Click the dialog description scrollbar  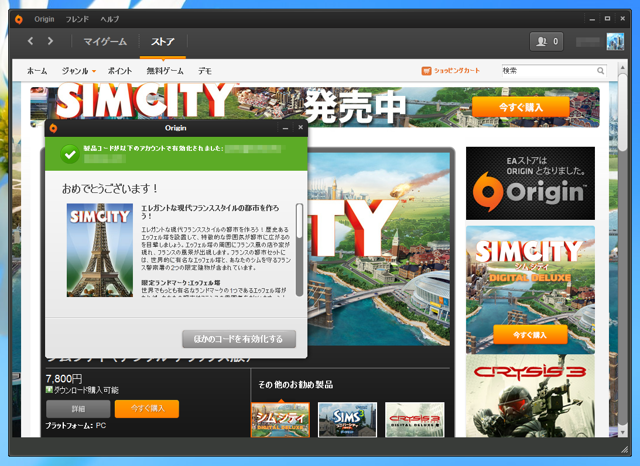[x=299, y=249]
